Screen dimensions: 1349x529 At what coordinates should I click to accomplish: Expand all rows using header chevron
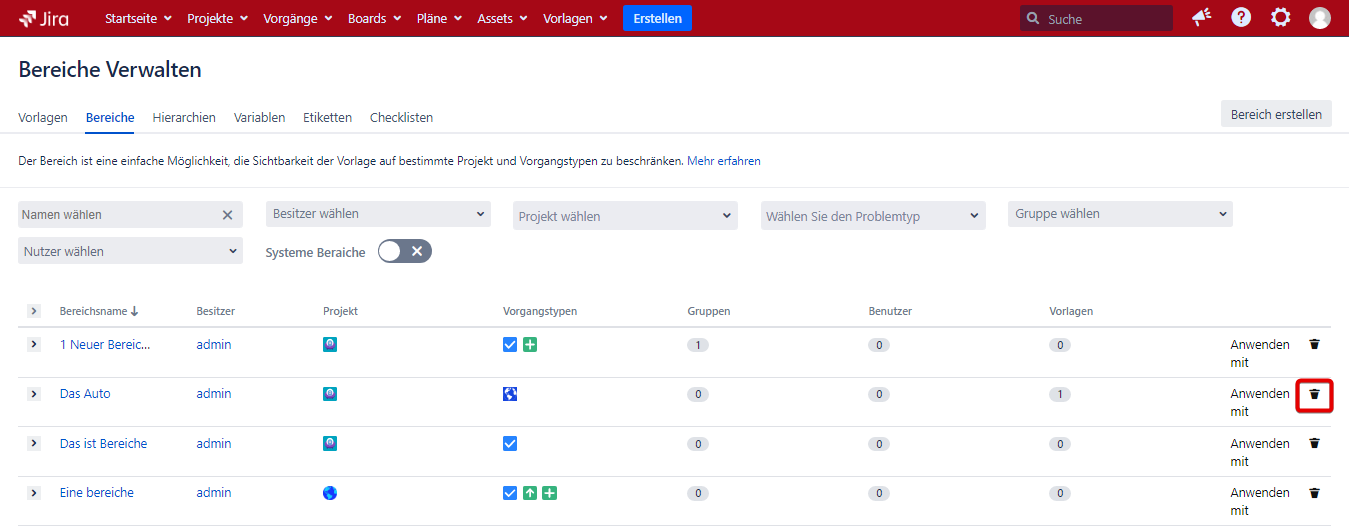click(x=33, y=311)
